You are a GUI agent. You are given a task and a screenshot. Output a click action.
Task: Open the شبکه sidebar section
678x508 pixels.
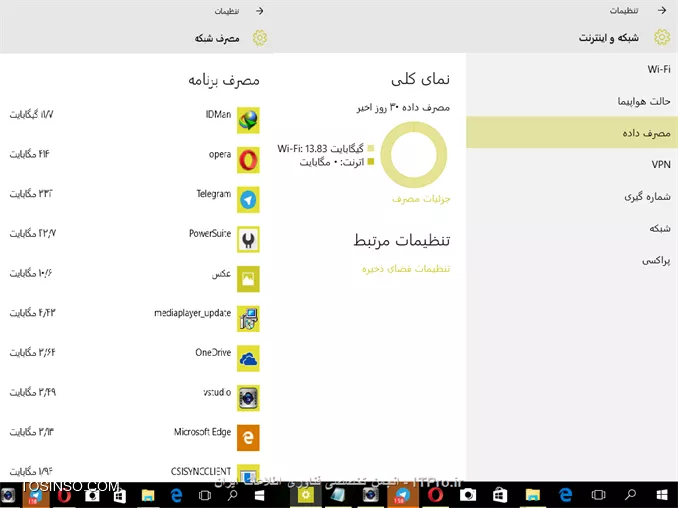pos(572,228)
